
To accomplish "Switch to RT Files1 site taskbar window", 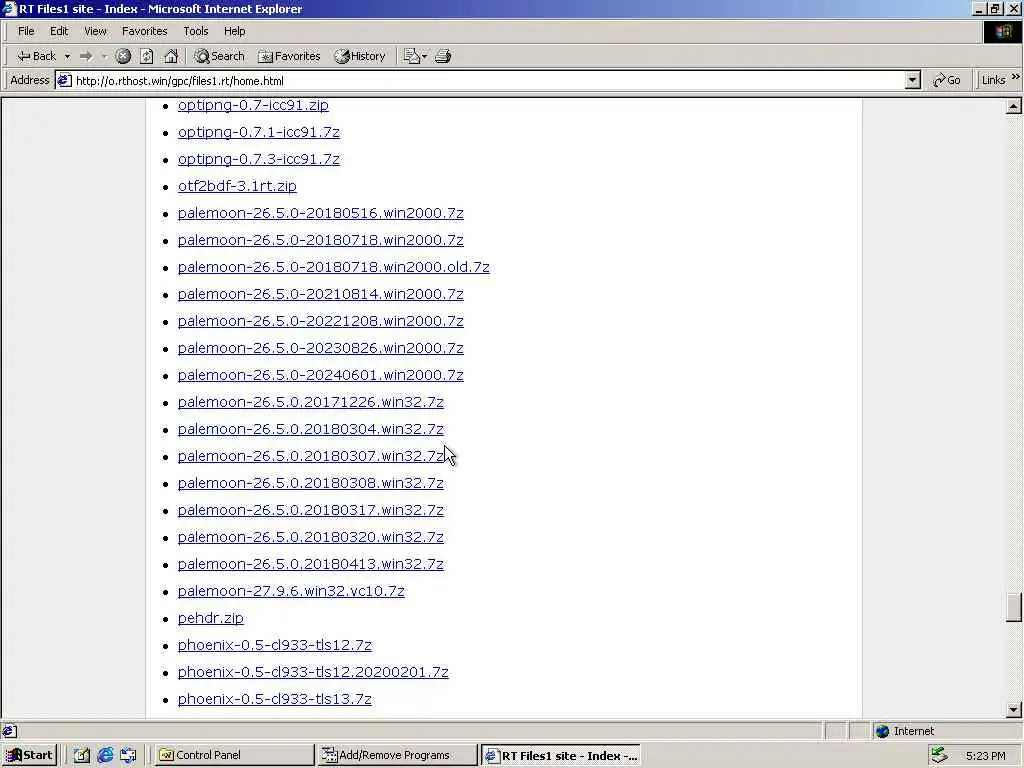I will [x=560, y=755].
